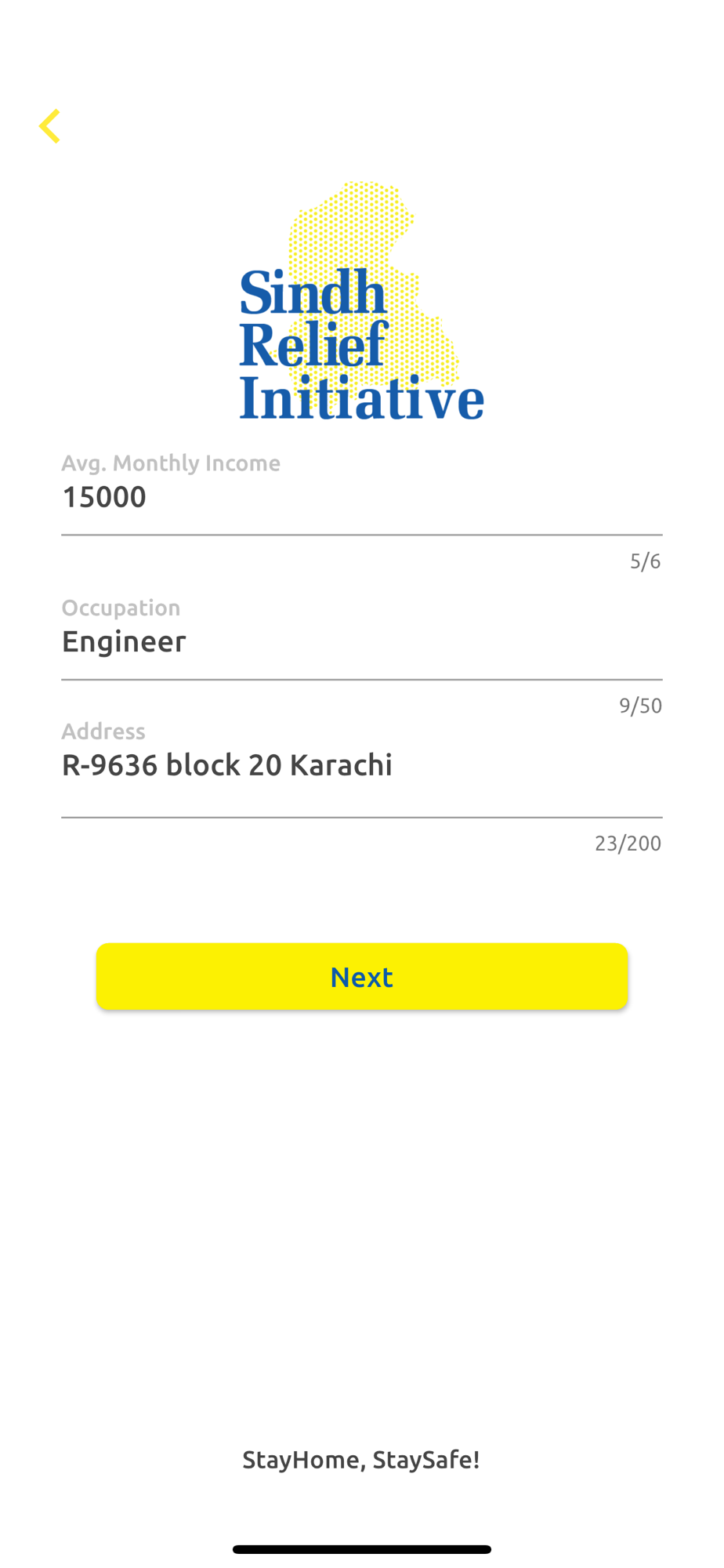Tap the Address field label
Screen dimensions: 724x1568
pyautogui.click(x=103, y=731)
